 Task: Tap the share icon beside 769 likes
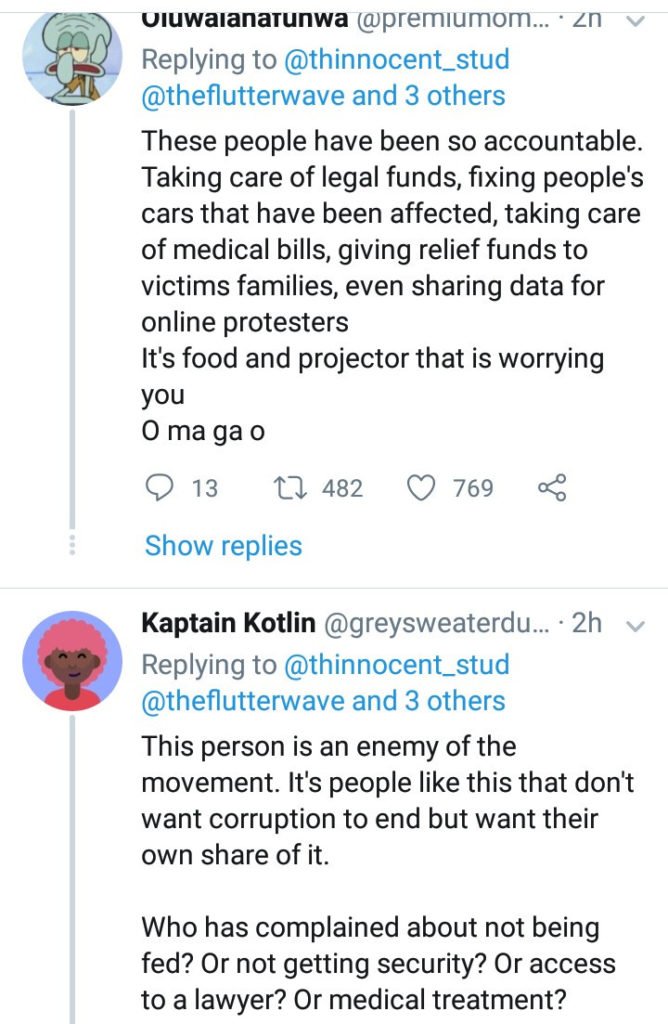pyautogui.click(x=552, y=487)
